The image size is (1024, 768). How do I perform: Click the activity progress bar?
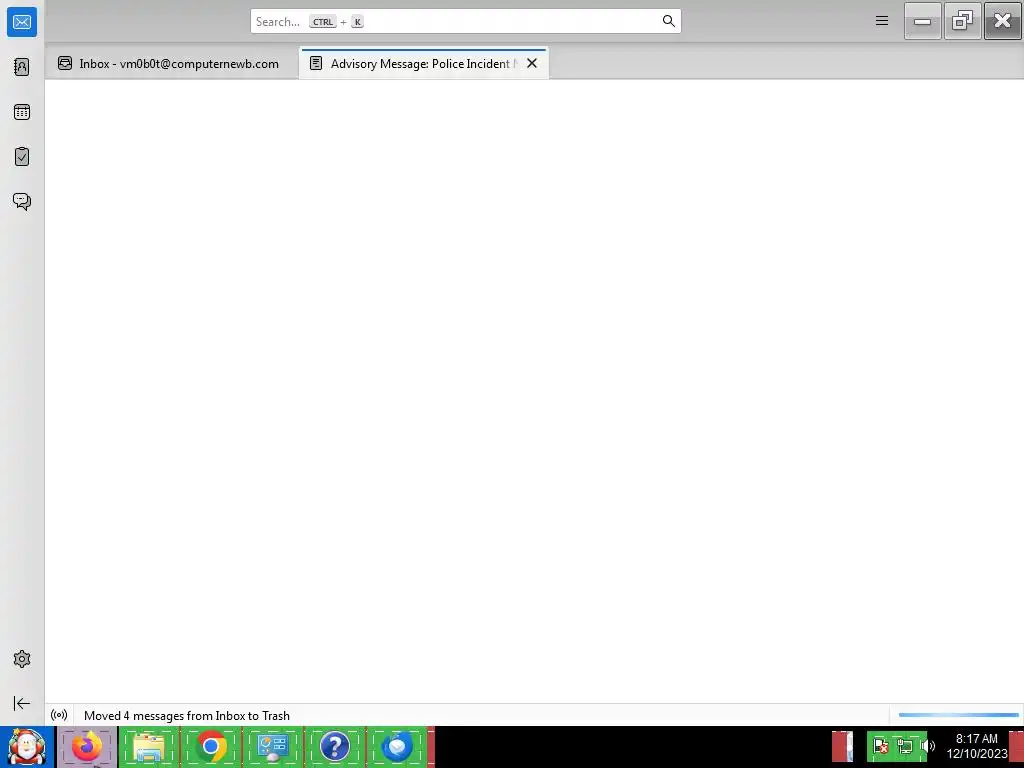pos(958,715)
